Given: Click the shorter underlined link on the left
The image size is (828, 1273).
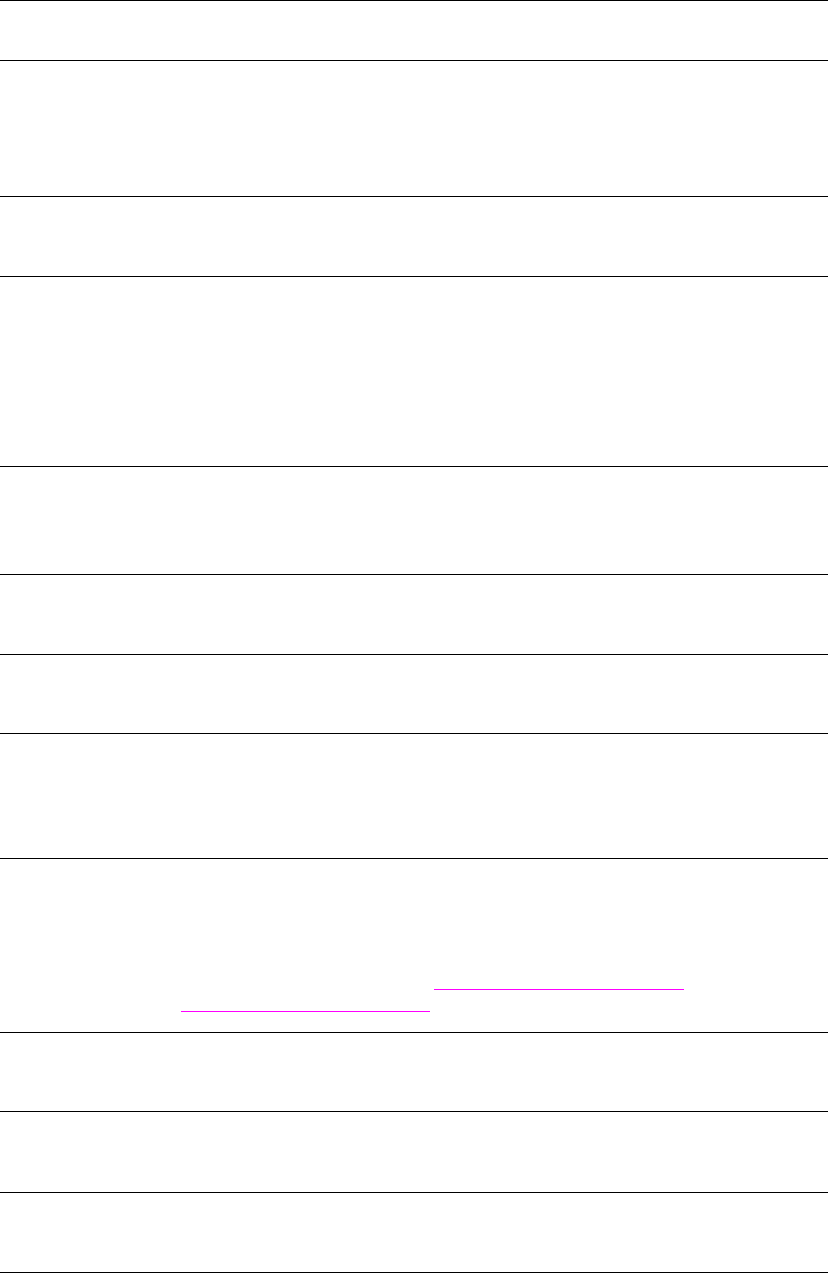Looking at the screenshot, I should [x=305, y=1010].
